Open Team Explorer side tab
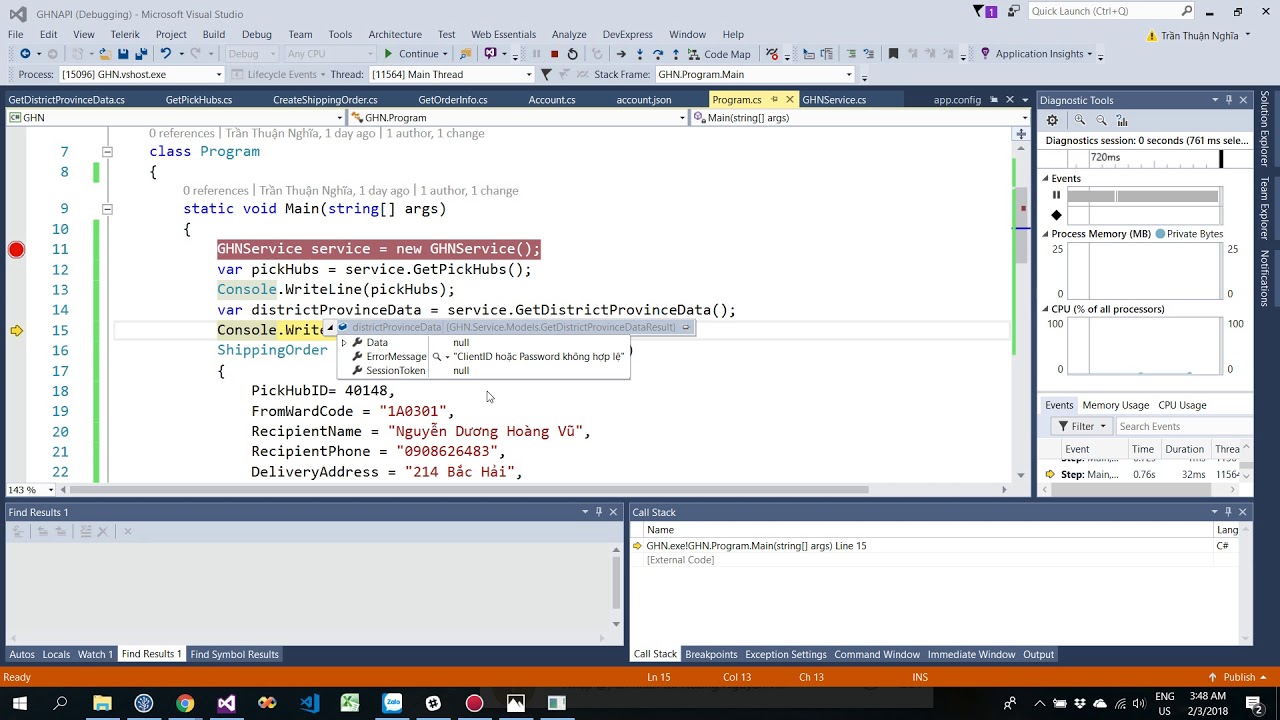 click(x=1265, y=209)
